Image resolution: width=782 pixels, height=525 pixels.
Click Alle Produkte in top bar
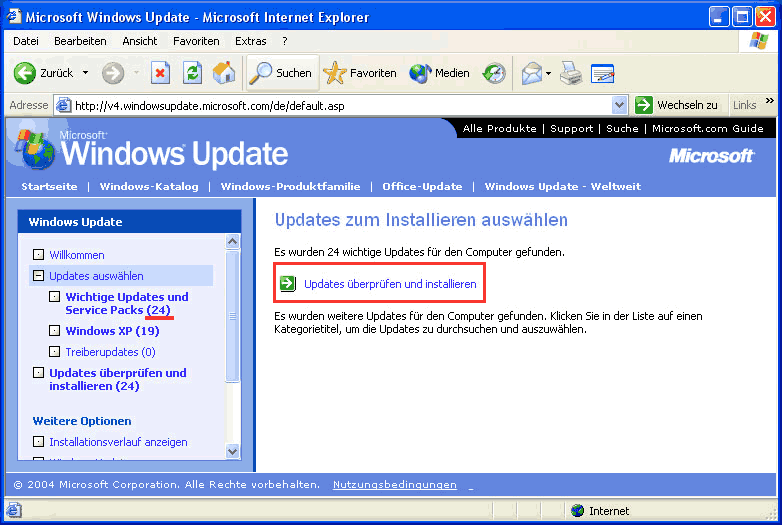coord(499,129)
